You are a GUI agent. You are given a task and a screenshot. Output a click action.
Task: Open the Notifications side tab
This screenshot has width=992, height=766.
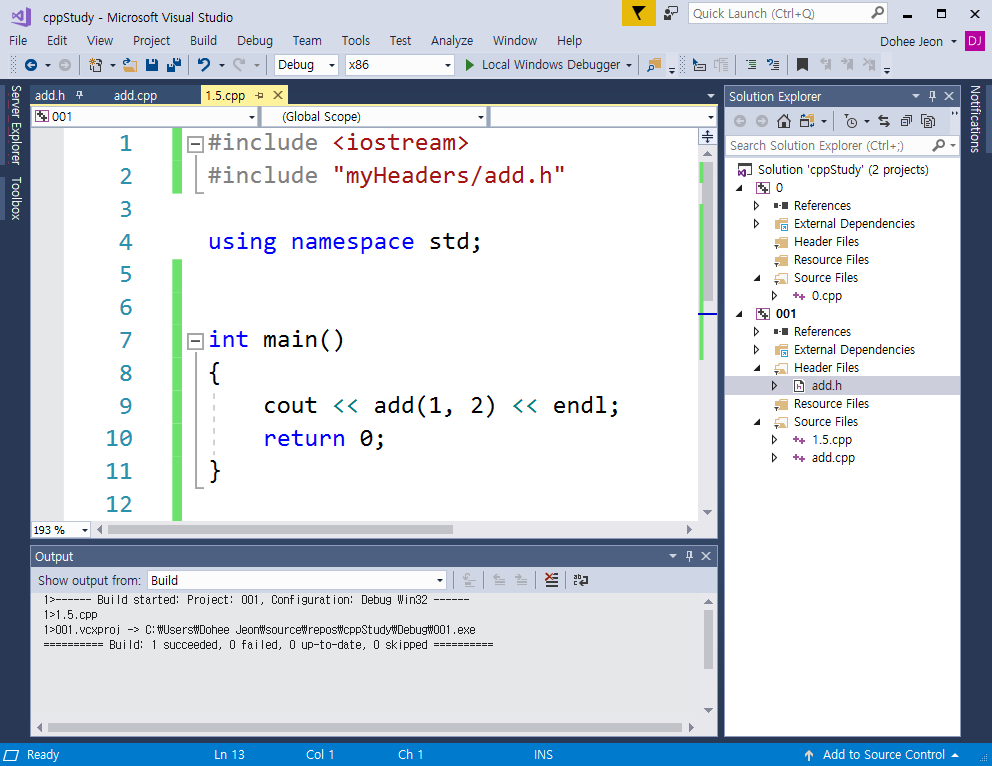[x=975, y=119]
